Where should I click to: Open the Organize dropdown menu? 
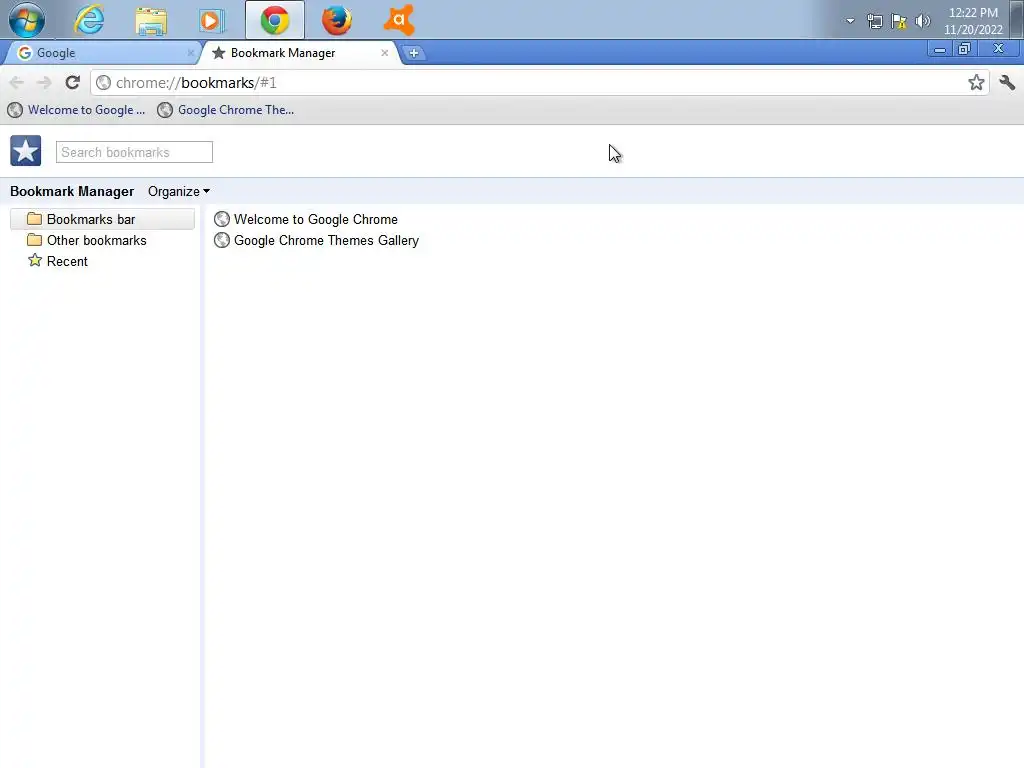tap(179, 191)
